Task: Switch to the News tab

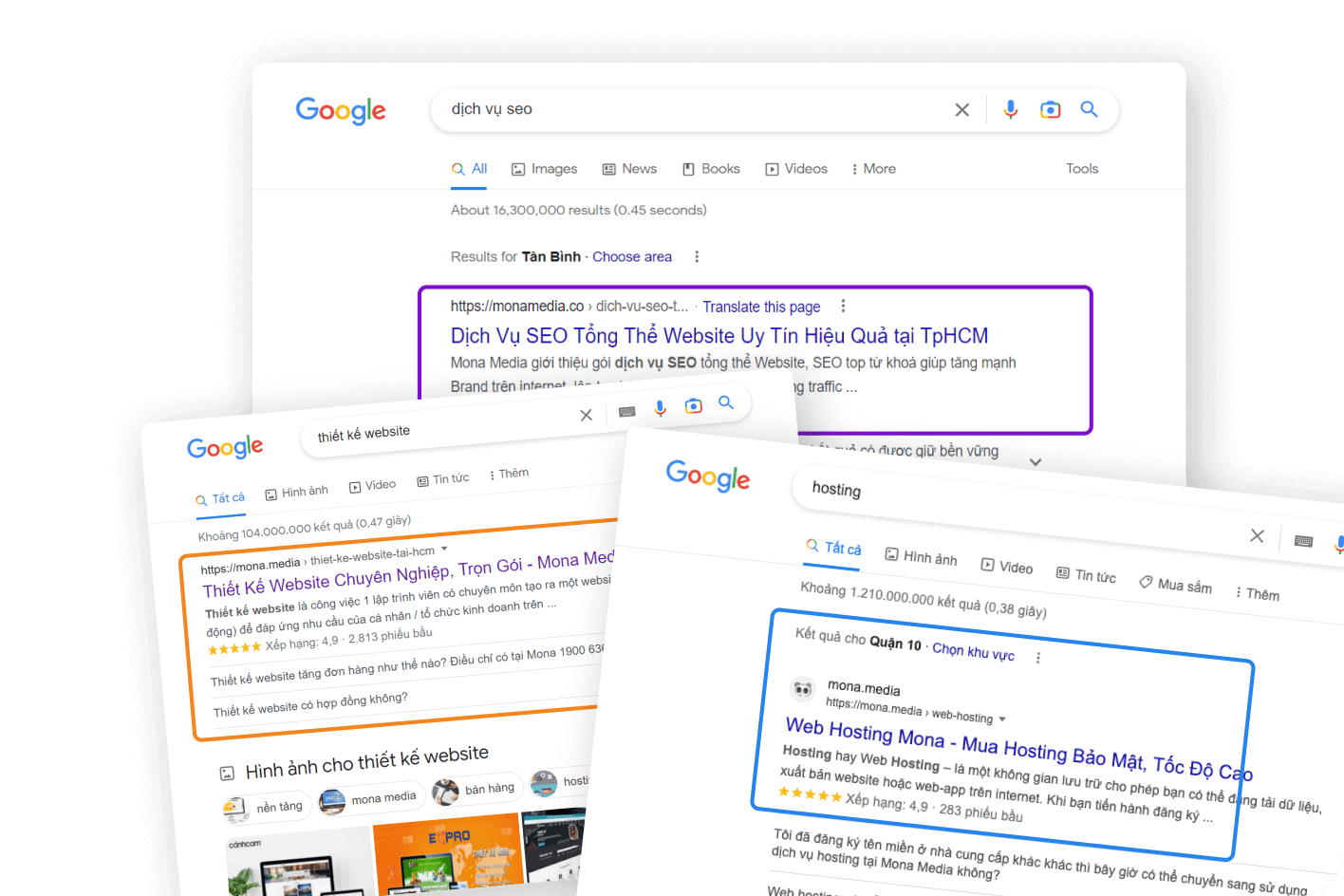Action: 629,169
